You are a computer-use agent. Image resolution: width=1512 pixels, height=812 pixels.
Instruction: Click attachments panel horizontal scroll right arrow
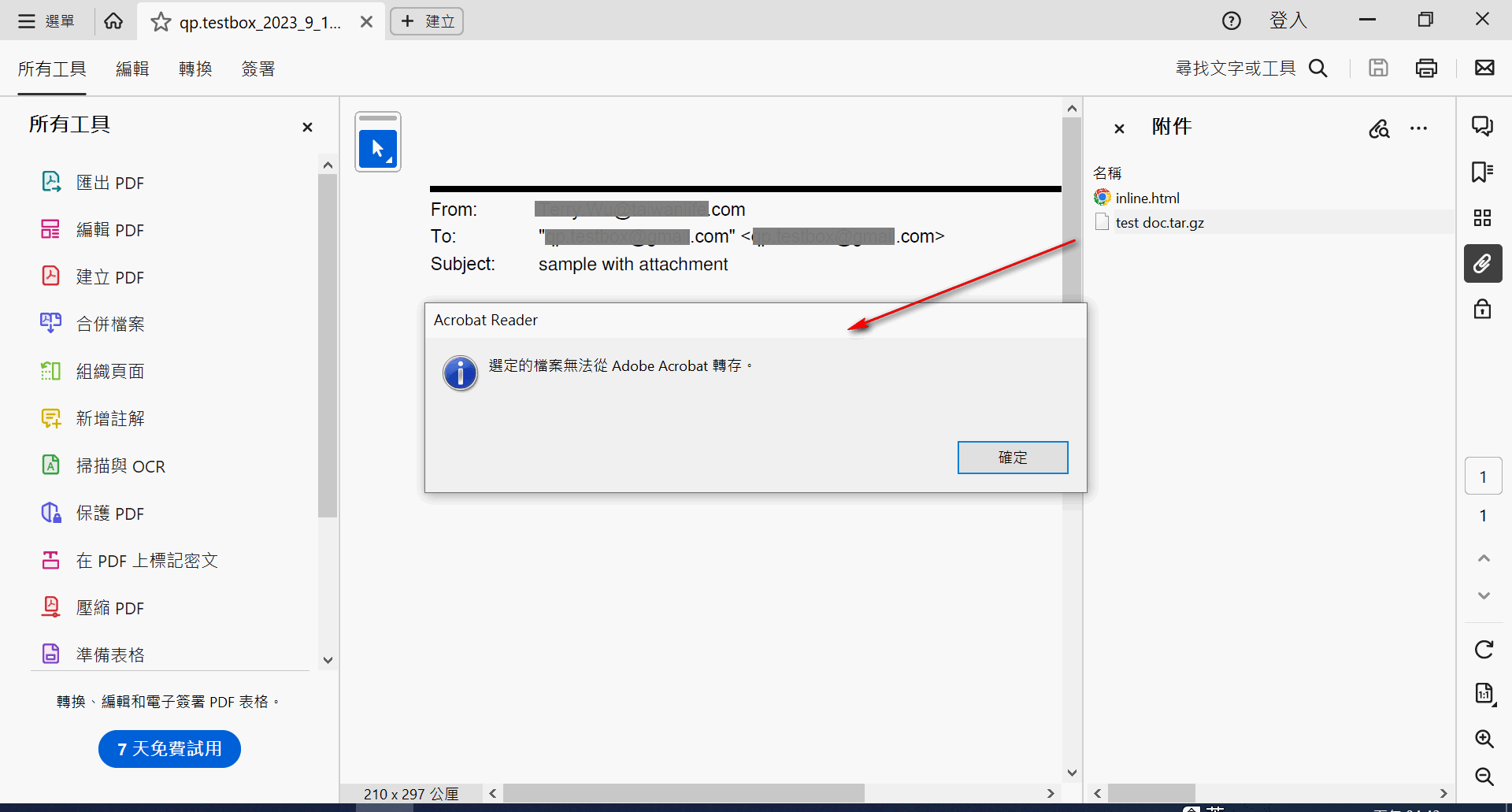[x=1443, y=794]
